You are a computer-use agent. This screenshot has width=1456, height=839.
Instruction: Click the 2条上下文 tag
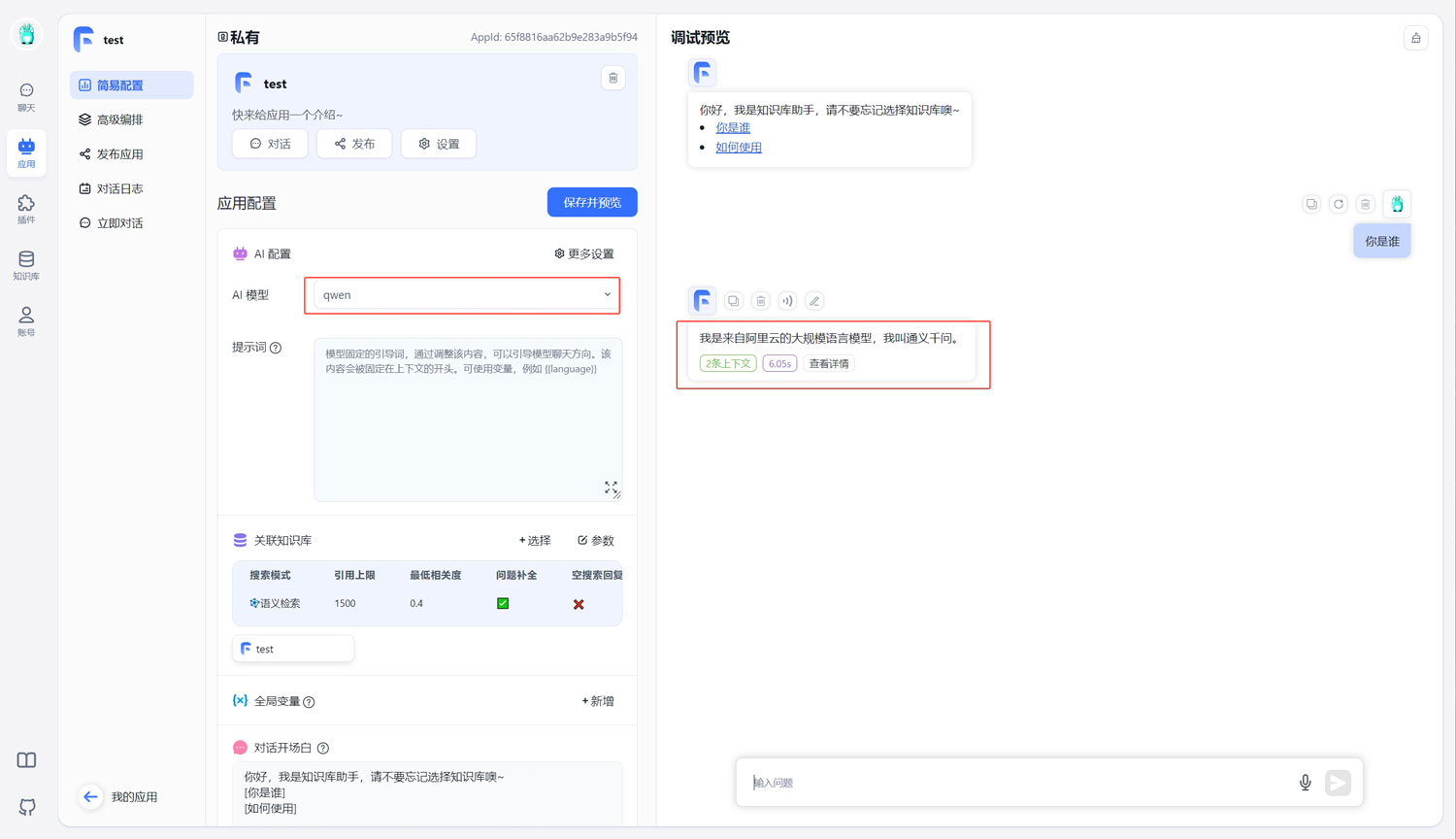728,364
